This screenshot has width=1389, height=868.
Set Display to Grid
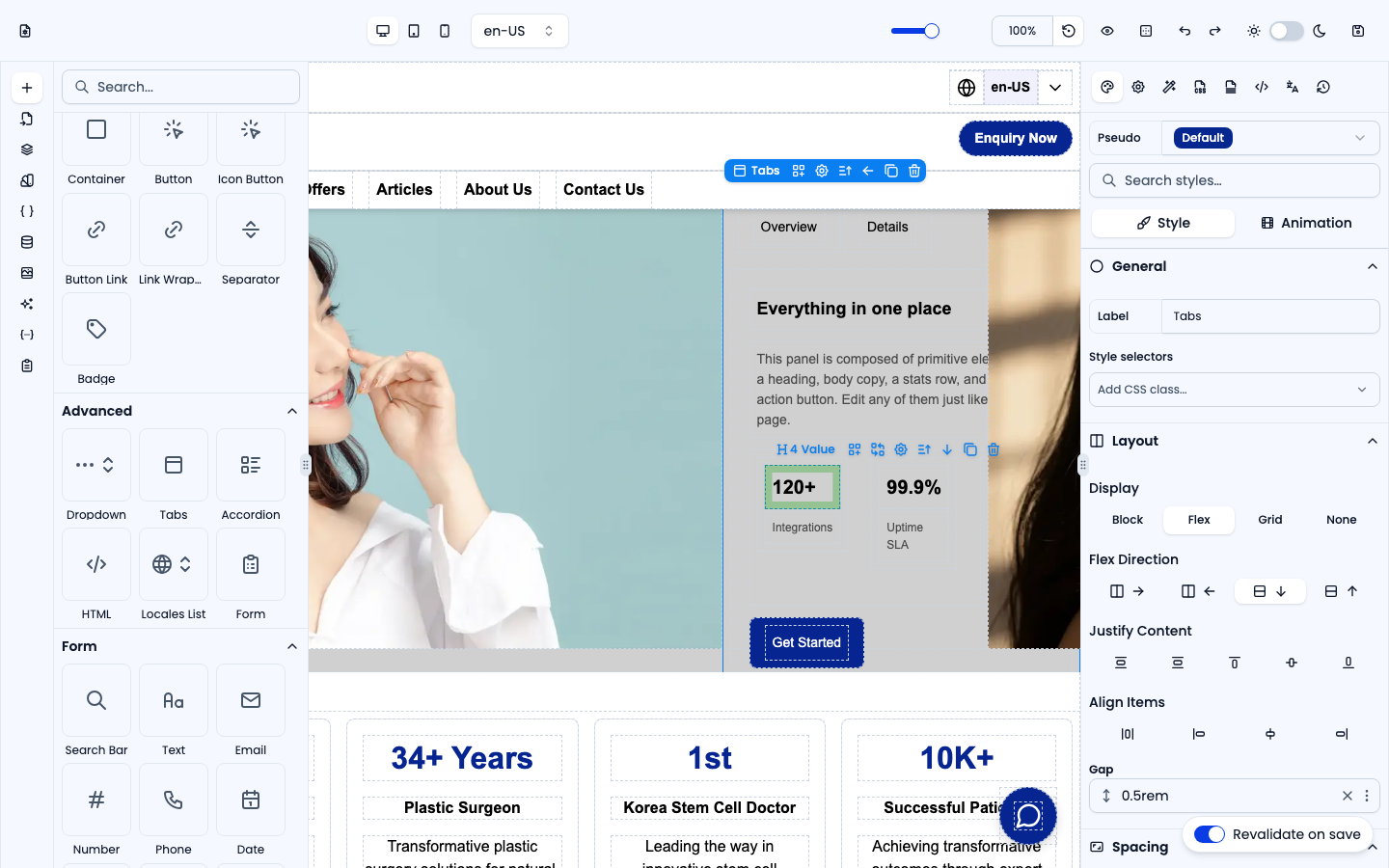click(x=1269, y=520)
